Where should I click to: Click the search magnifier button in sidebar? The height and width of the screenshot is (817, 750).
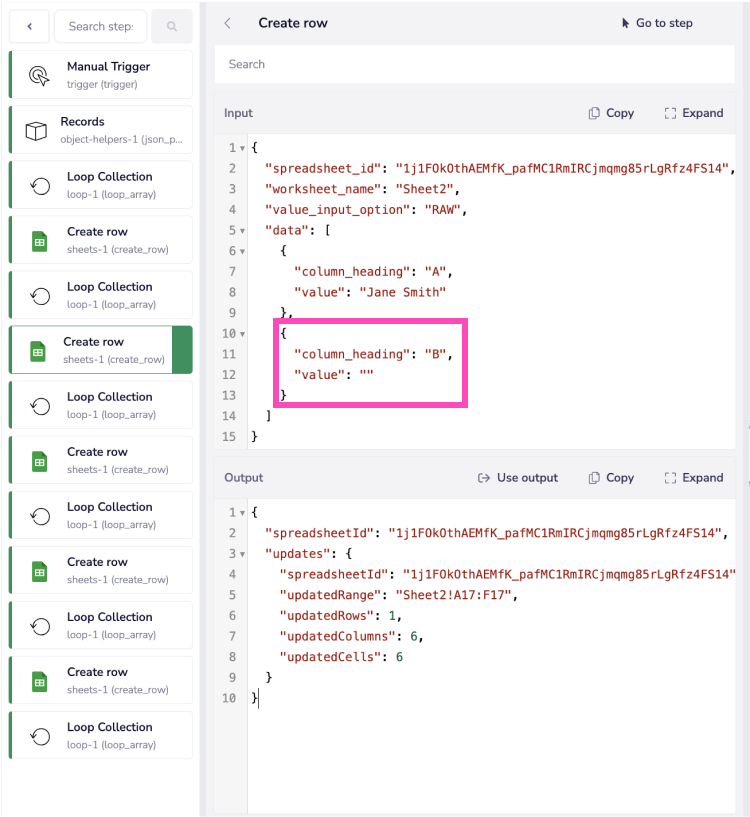171,26
